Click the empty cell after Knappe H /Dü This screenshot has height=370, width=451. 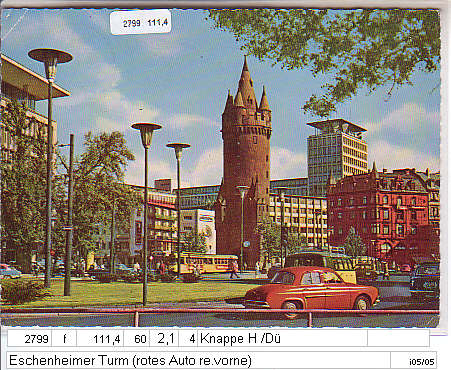398,339
